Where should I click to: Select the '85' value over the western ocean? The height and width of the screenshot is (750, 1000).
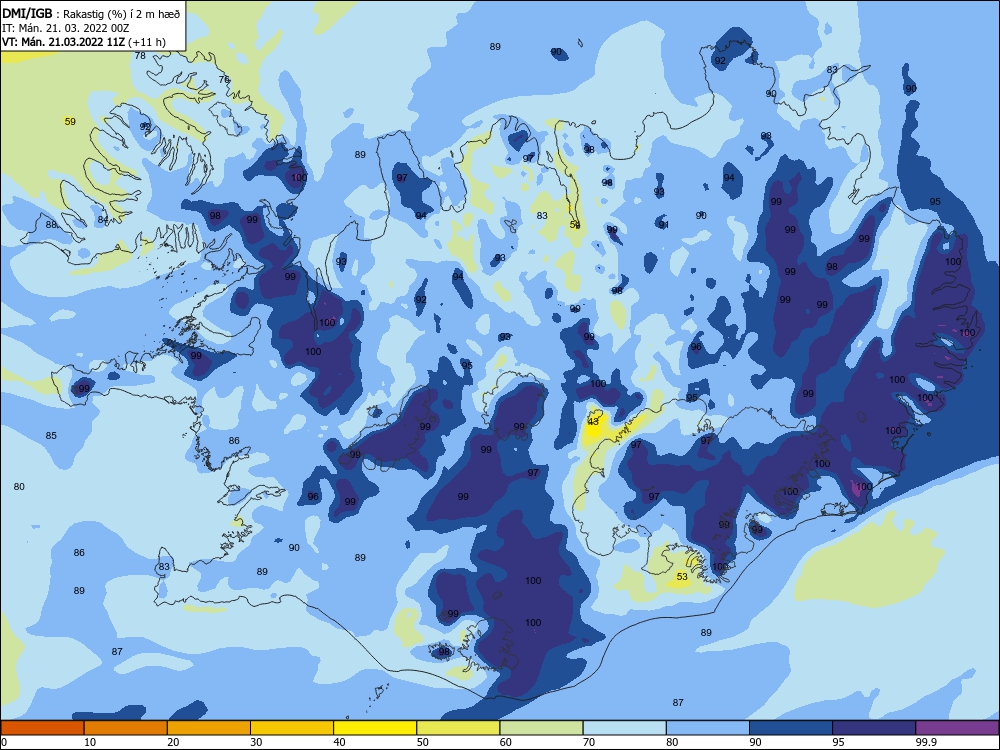[51, 436]
